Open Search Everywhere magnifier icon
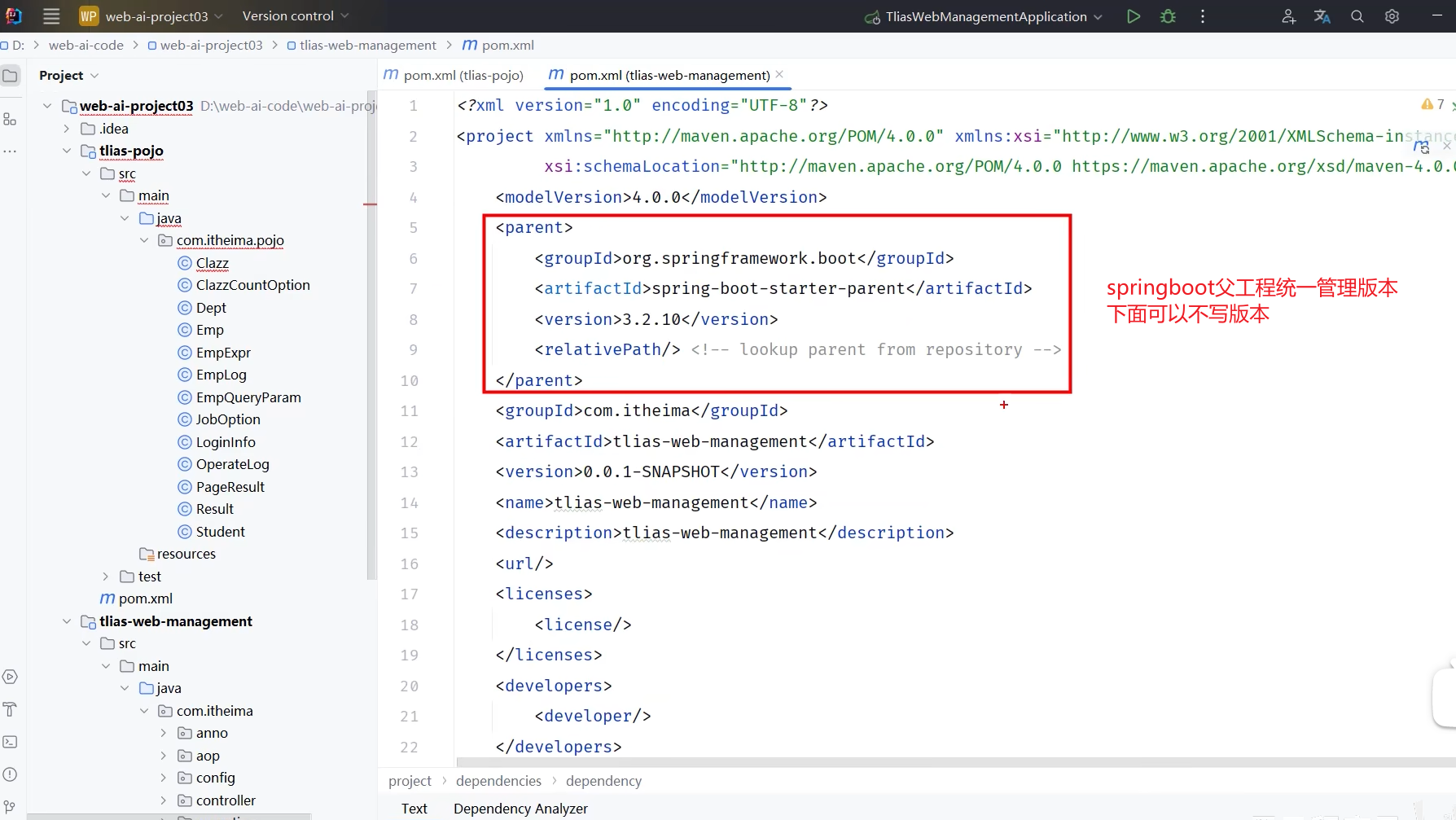Viewport: 1456px width, 820px height. tap(1357, 16)
